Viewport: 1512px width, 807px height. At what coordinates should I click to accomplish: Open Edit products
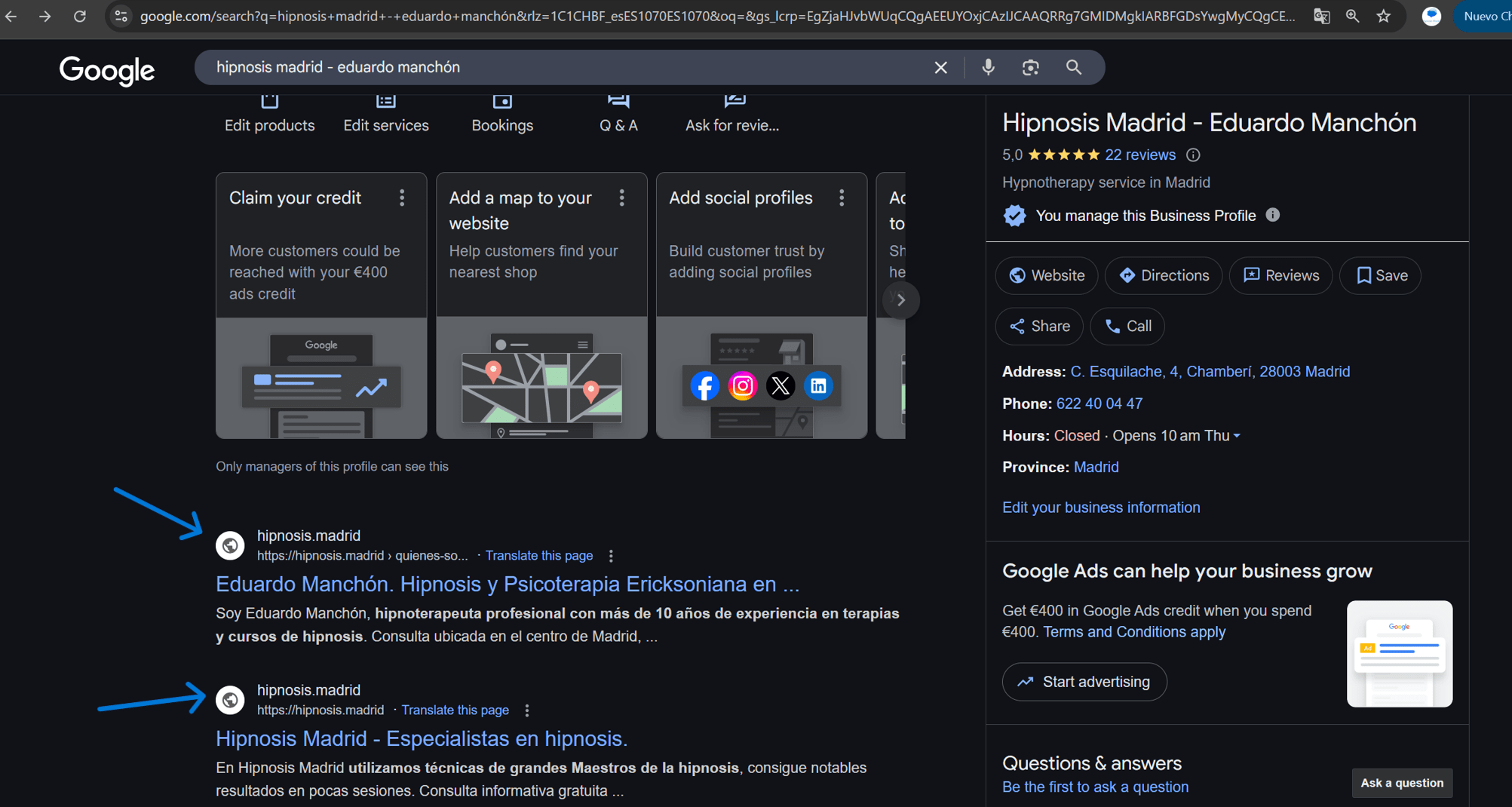pos(269,115)
